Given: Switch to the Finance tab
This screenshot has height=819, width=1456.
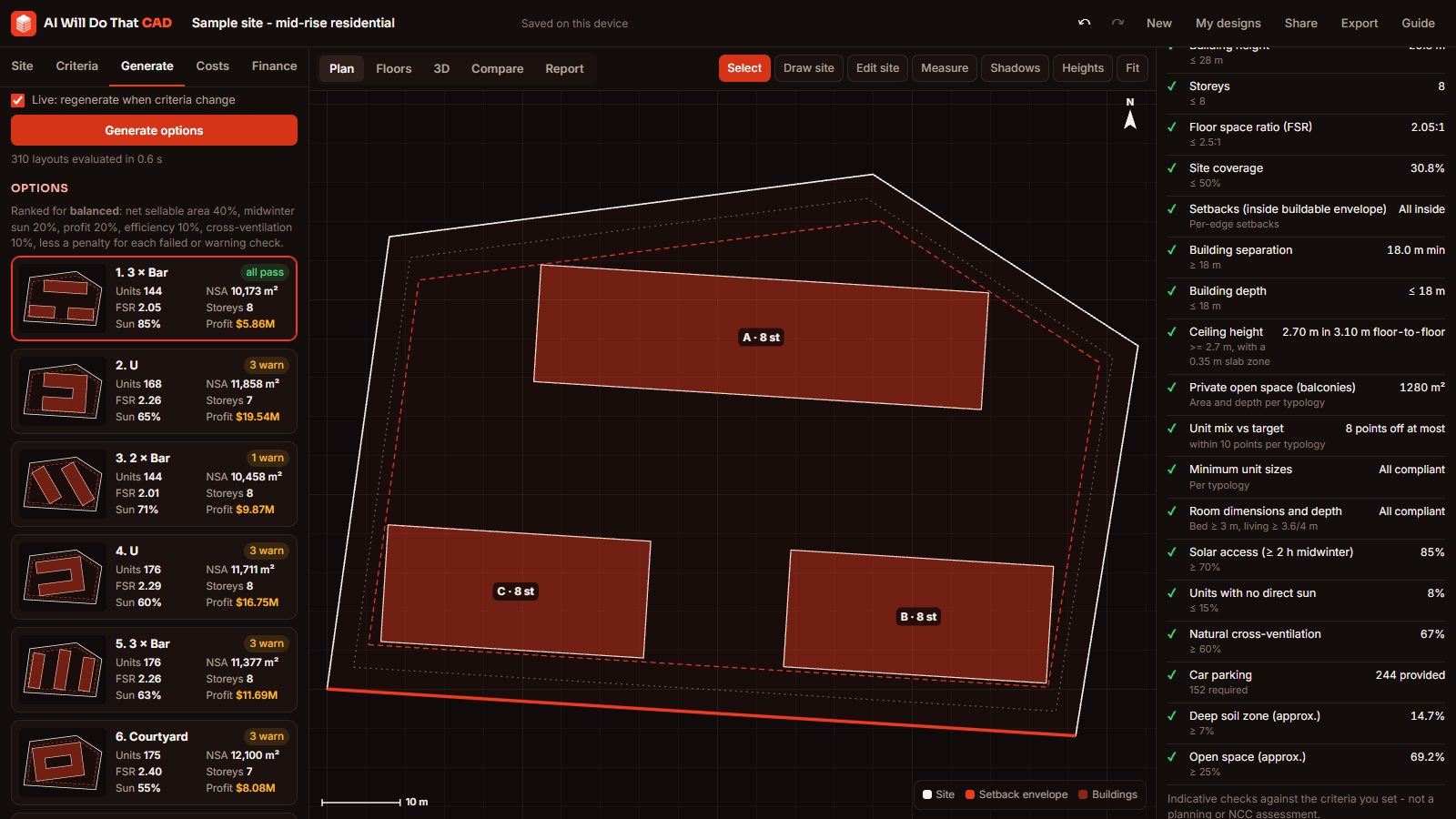Looking at the screenshot, I should (274, 66).
